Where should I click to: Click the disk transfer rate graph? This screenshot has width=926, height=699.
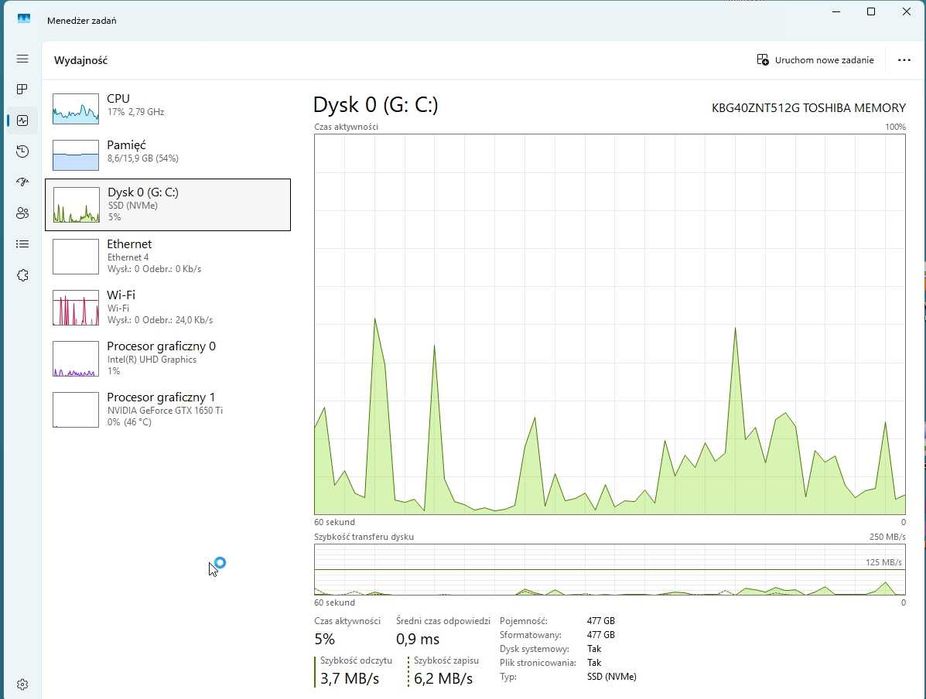click(x=609, y=569)
